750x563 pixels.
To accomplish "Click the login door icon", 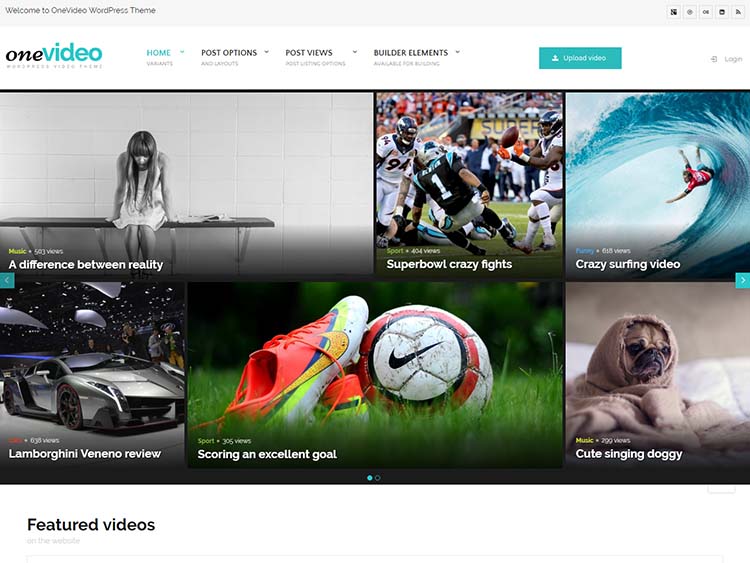I will 714,59.
